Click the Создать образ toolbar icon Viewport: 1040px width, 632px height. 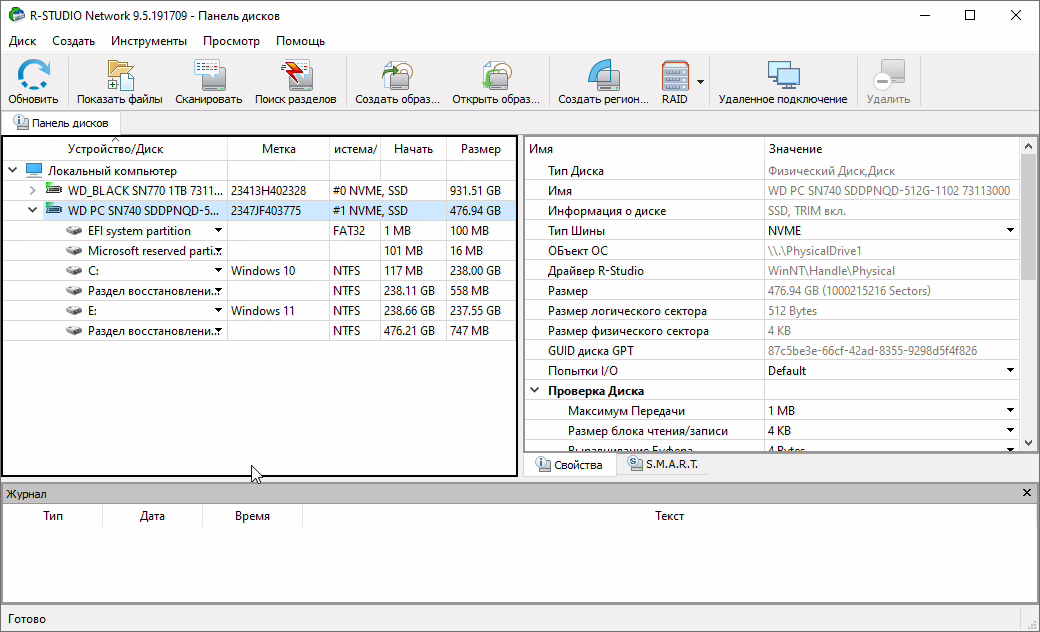(397, 82)
